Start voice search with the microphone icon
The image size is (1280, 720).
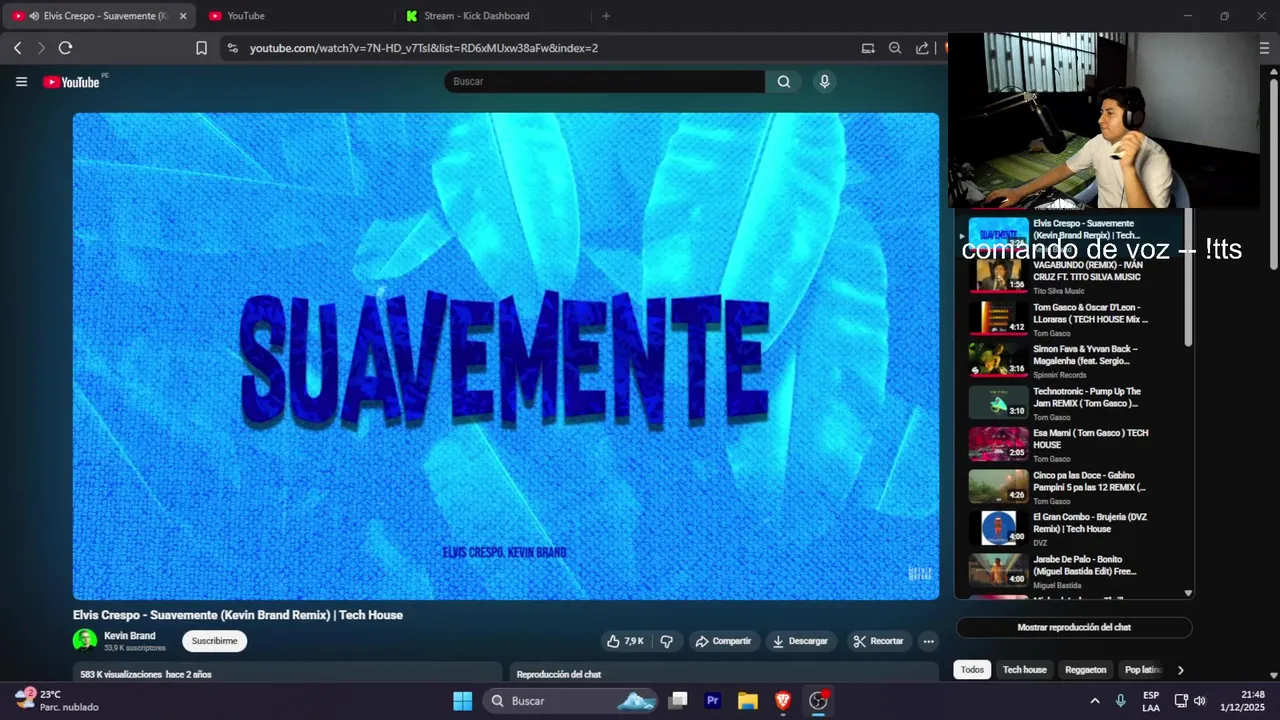[824, 82]
